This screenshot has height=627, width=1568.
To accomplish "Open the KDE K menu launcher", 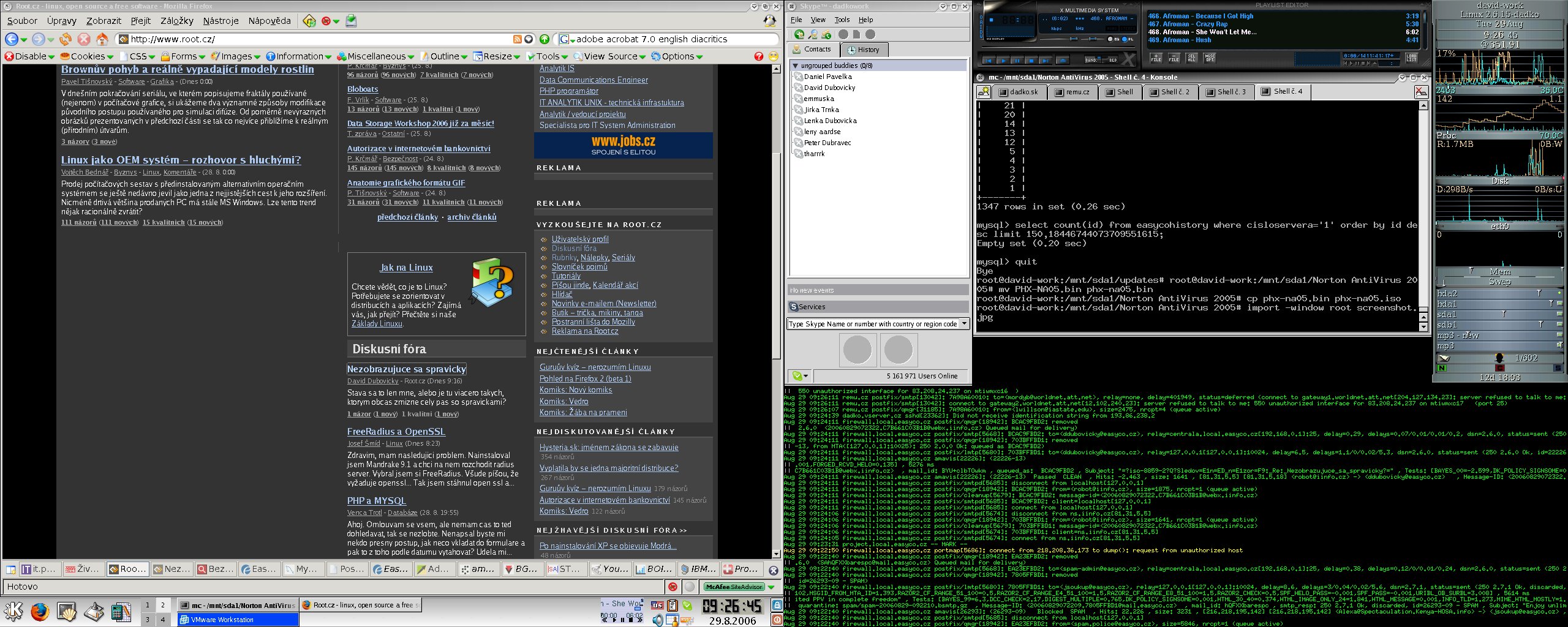I will pyautogui.click(x=13, y=611).
